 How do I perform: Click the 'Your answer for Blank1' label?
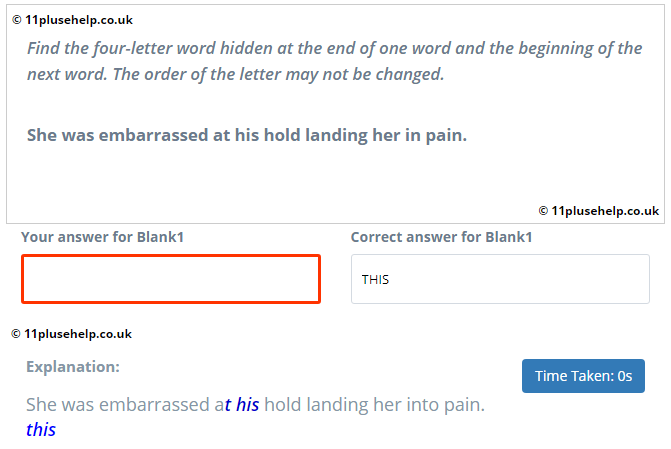coord(102,237)
